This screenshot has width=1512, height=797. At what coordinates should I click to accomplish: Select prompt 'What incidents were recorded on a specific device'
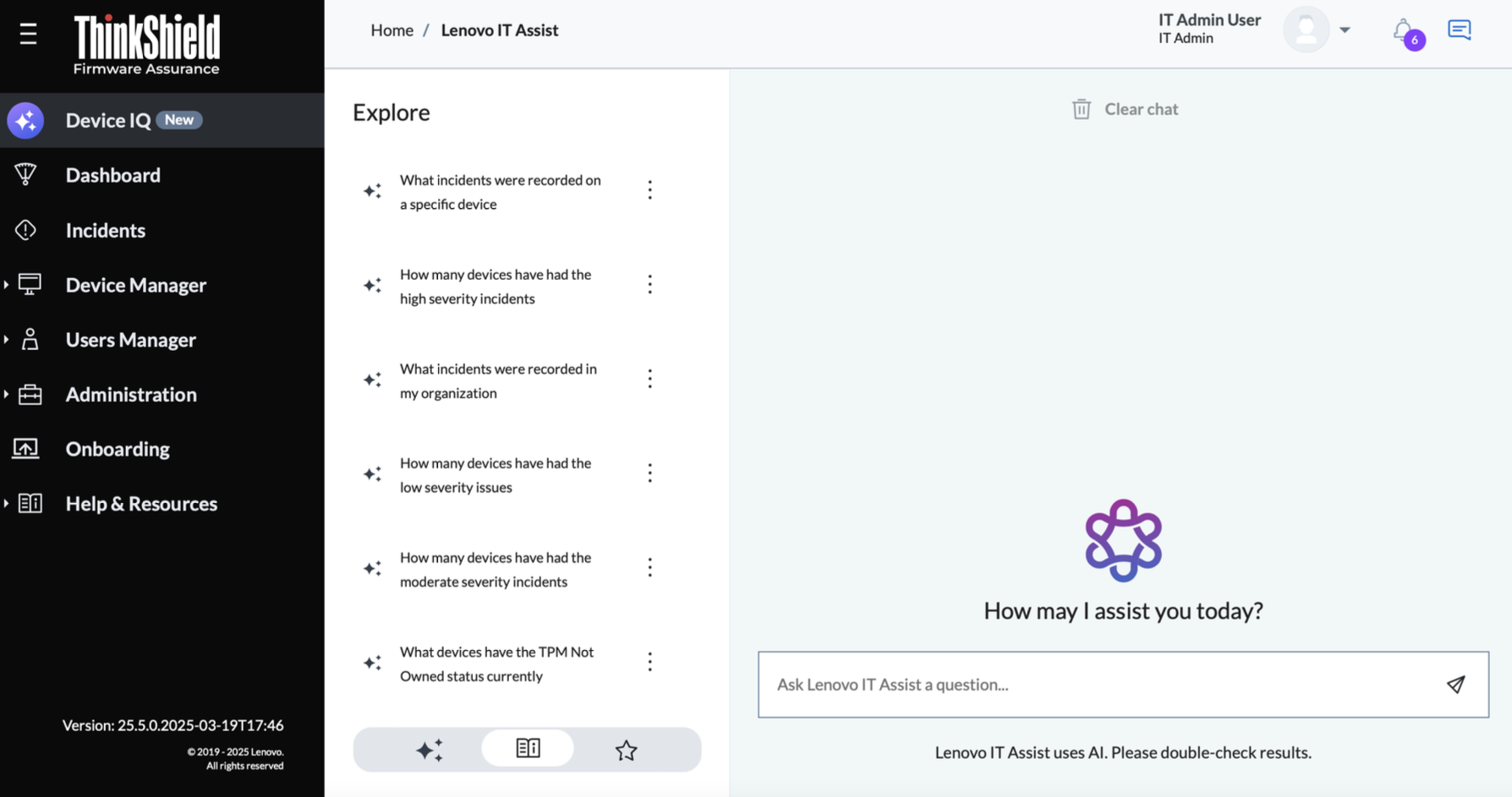click(501, 192)
